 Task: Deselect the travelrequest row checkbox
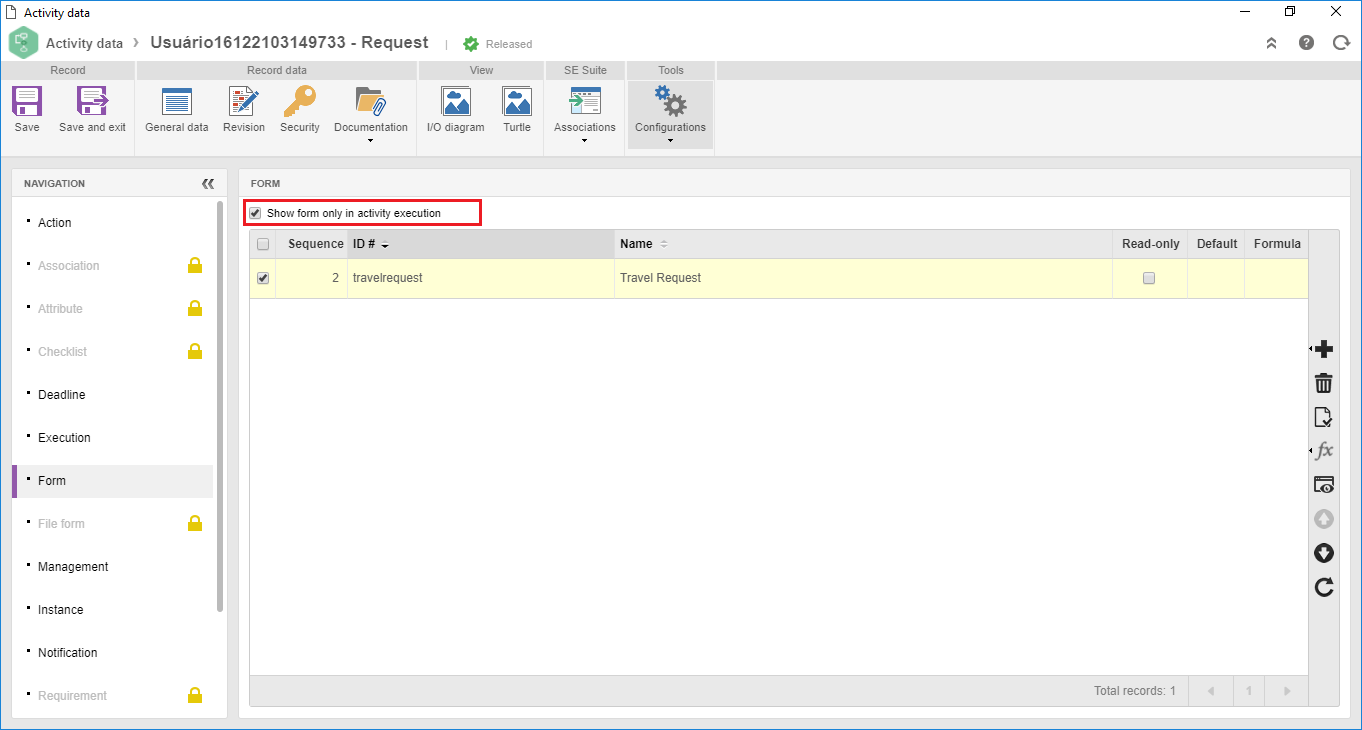[263, 278]
